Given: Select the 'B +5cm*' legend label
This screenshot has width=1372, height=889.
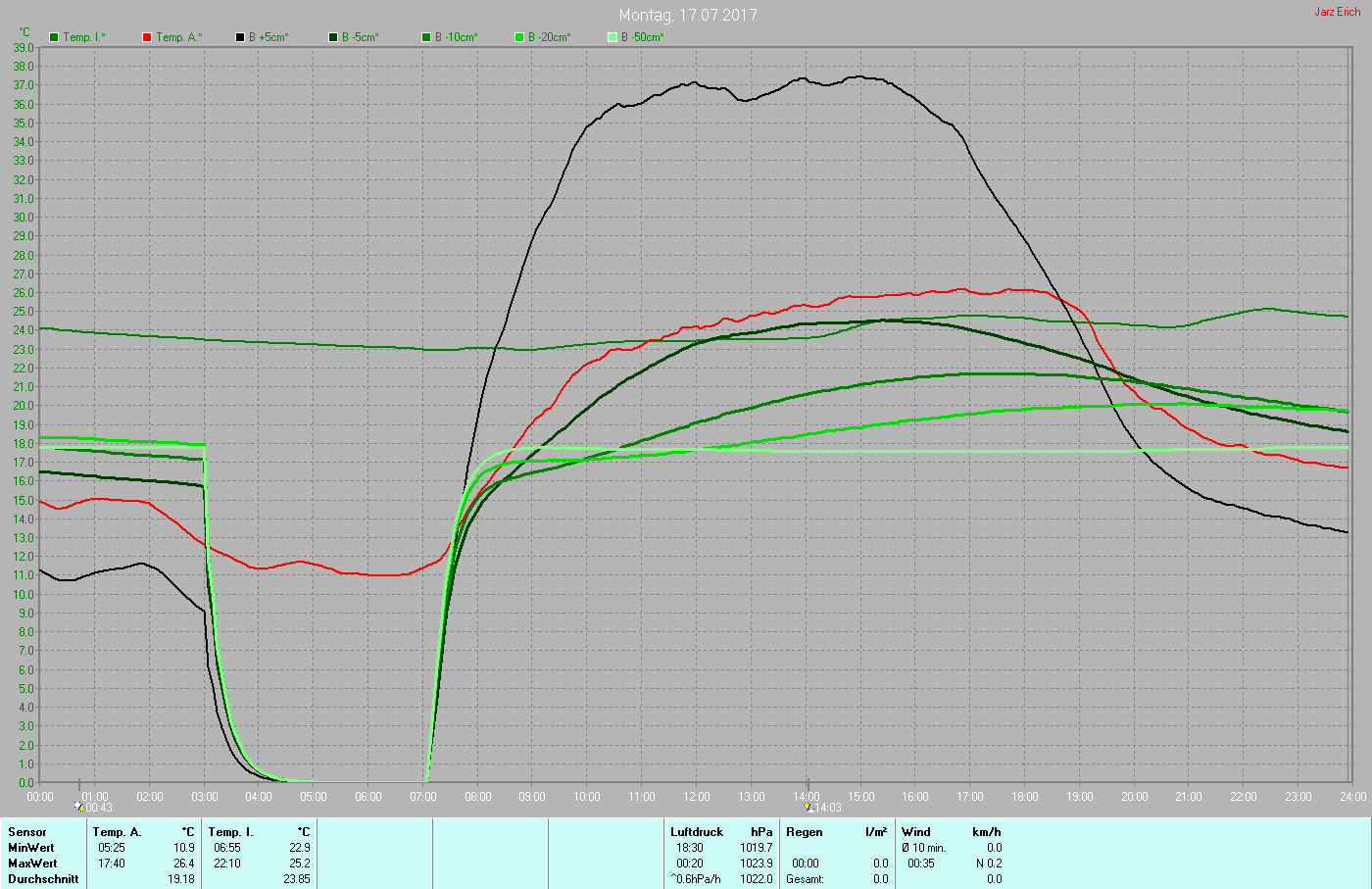Looking at the screenshot, I should click(x=269, y=37).
